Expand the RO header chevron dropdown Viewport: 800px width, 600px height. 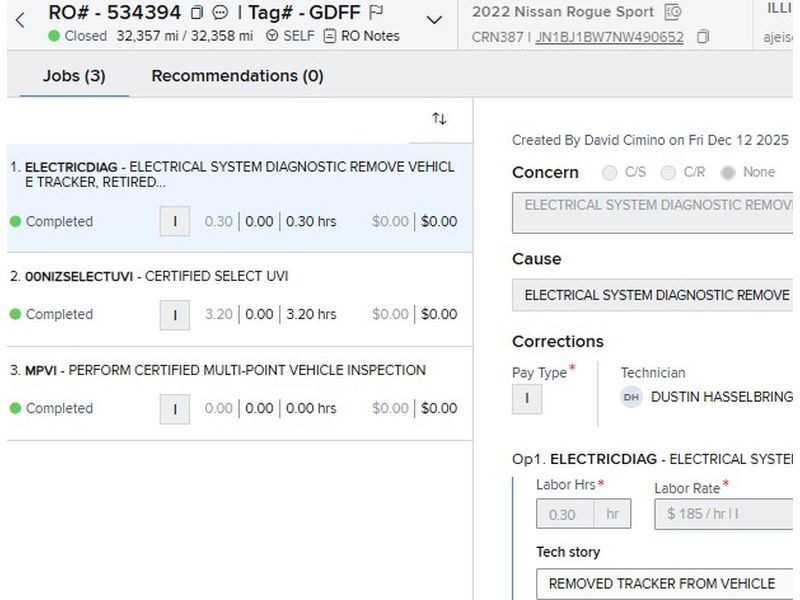point(434,20)
